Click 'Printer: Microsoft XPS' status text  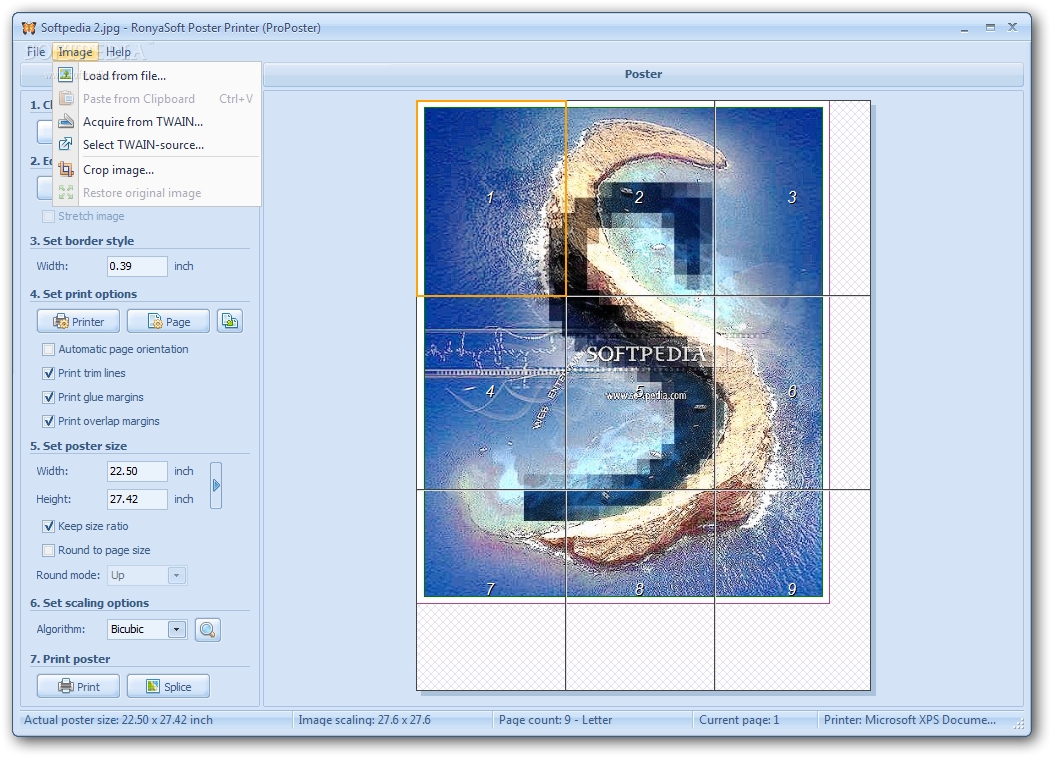[910, 720]
